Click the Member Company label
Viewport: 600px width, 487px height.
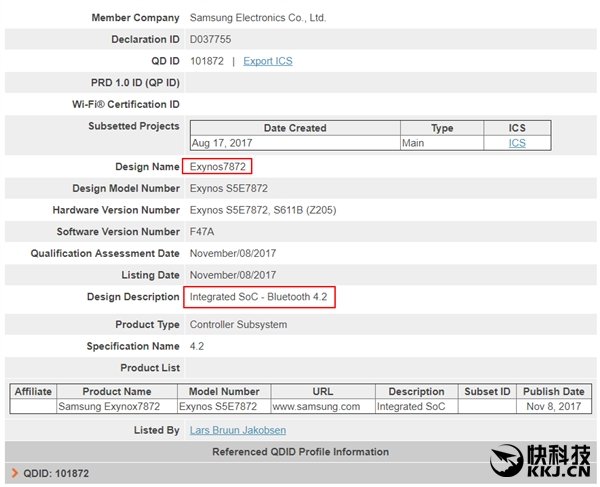135,18
